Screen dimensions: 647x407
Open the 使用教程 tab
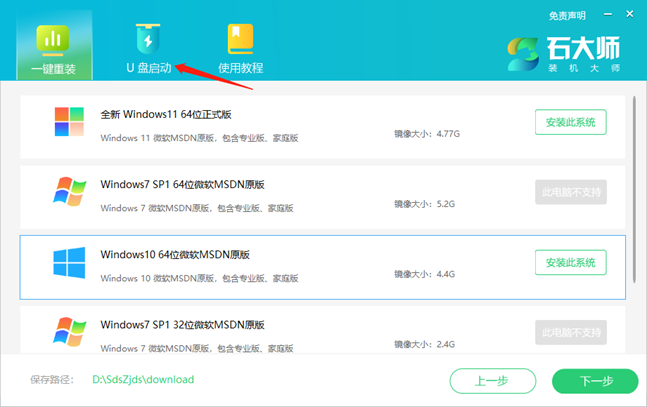point(241,49)
